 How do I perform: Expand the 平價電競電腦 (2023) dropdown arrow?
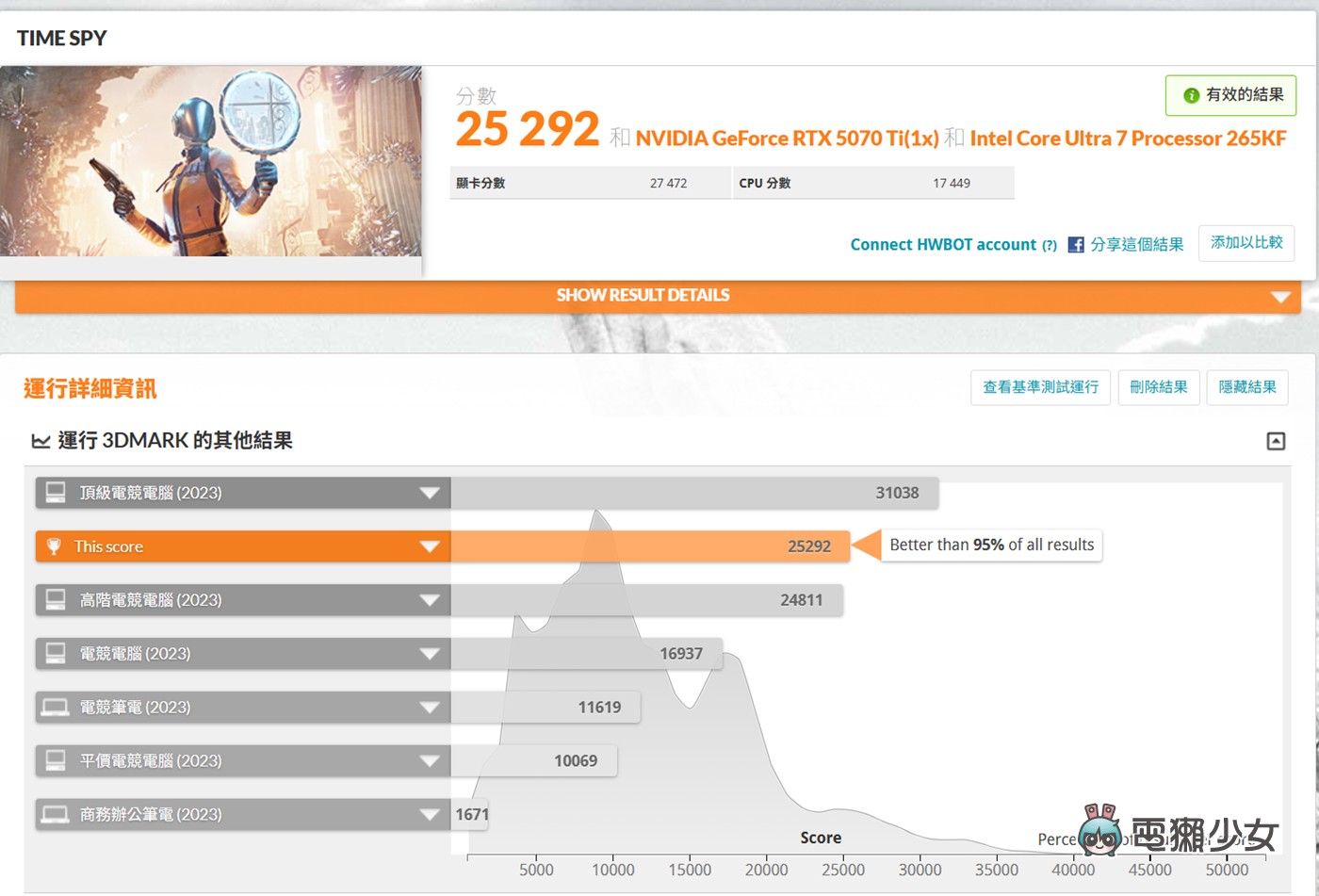(x=430, y=761)
